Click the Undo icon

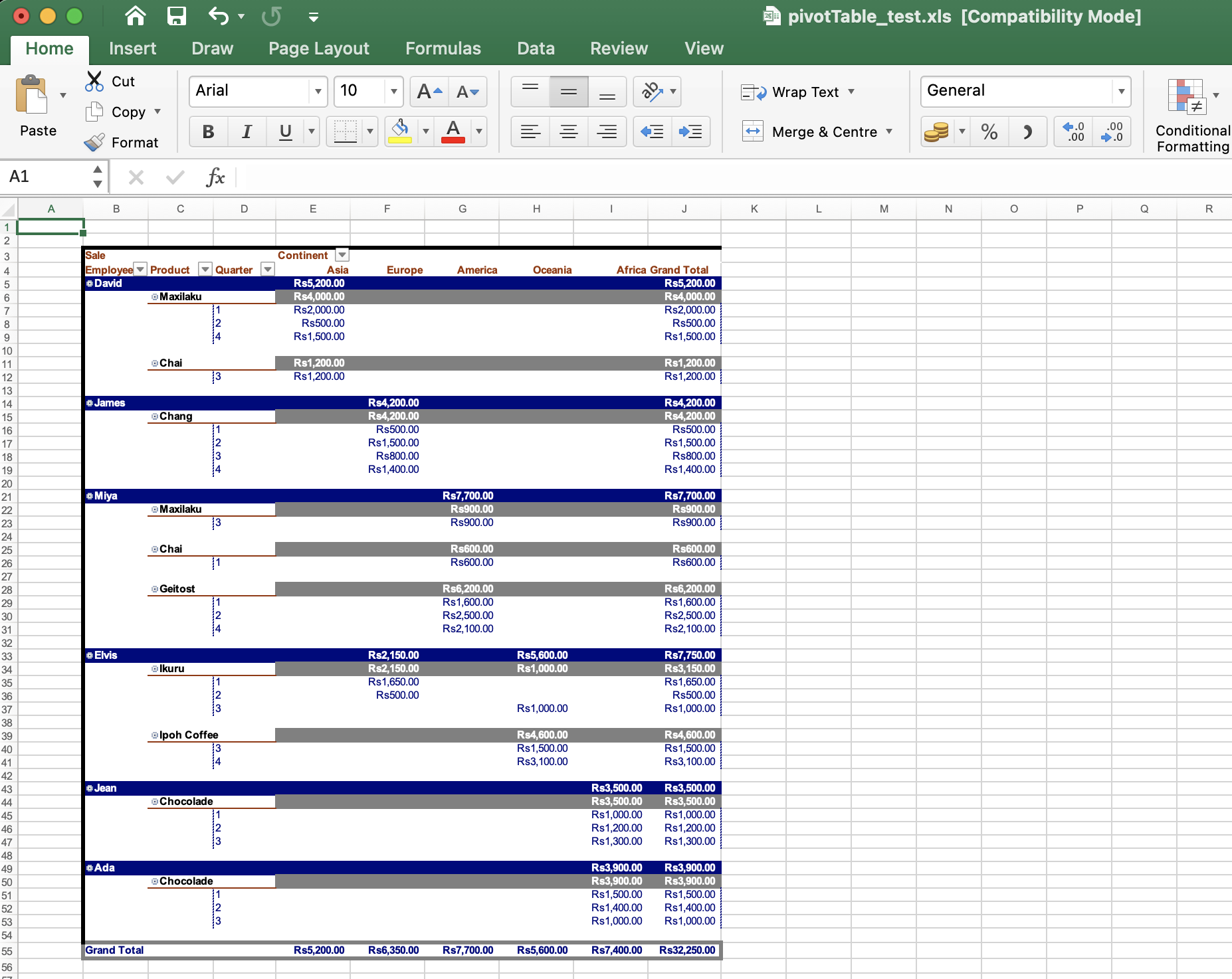(219, 17)
